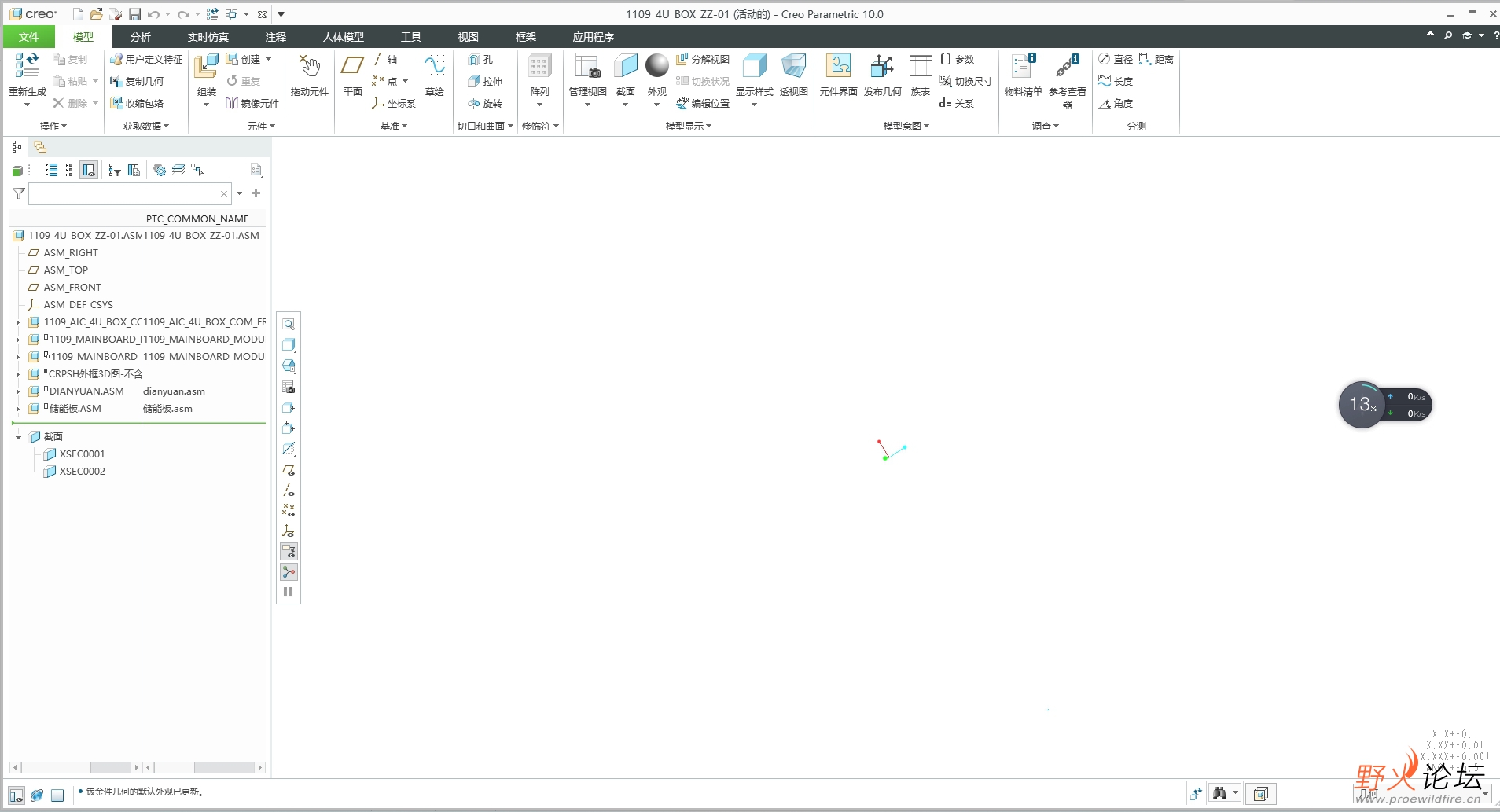Click the 截面 section icon in ribbon
1500x812 pixels.
point(625,66)
